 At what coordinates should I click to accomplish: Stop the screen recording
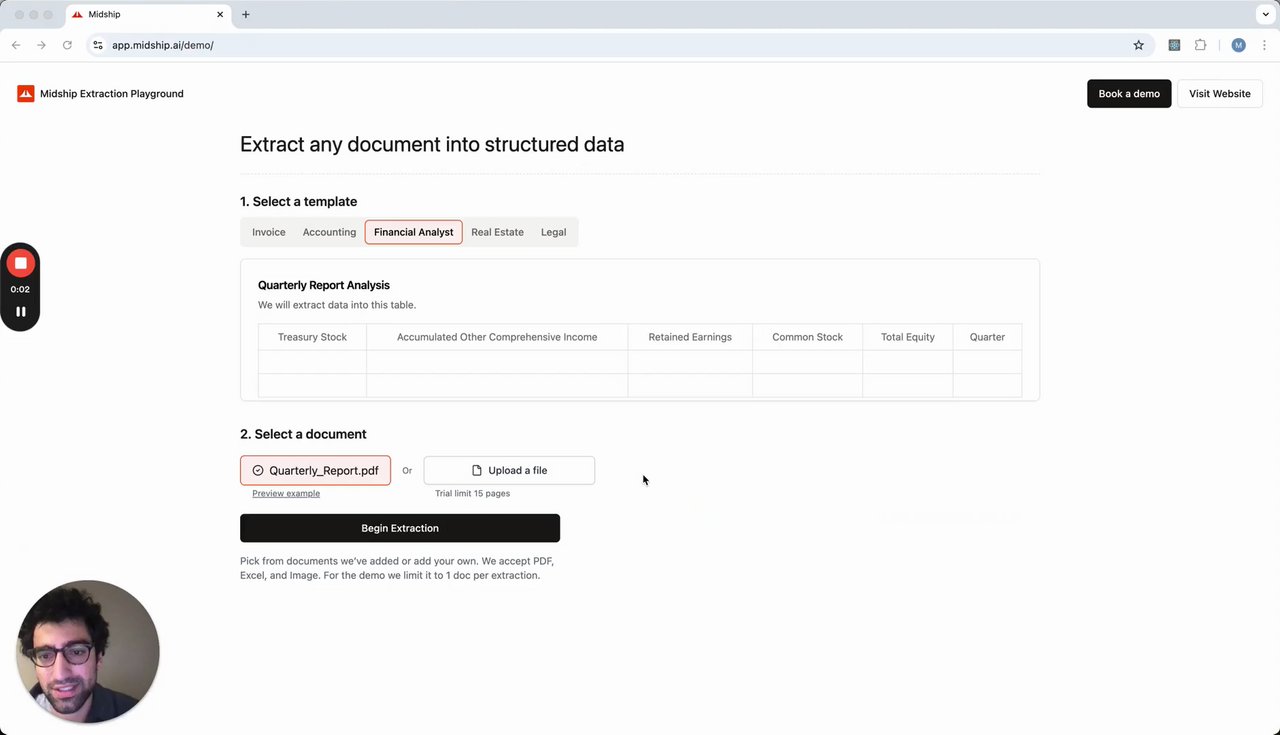pos(20,263)
